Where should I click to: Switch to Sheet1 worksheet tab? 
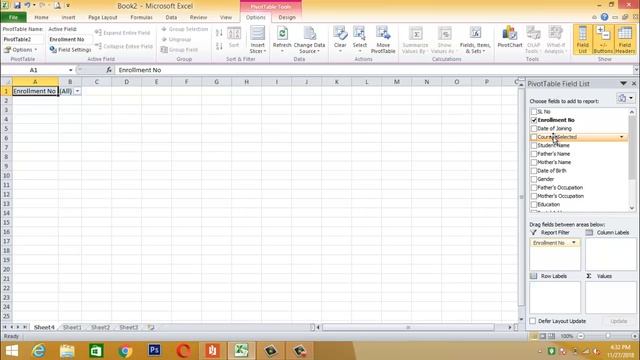(72, 327)
